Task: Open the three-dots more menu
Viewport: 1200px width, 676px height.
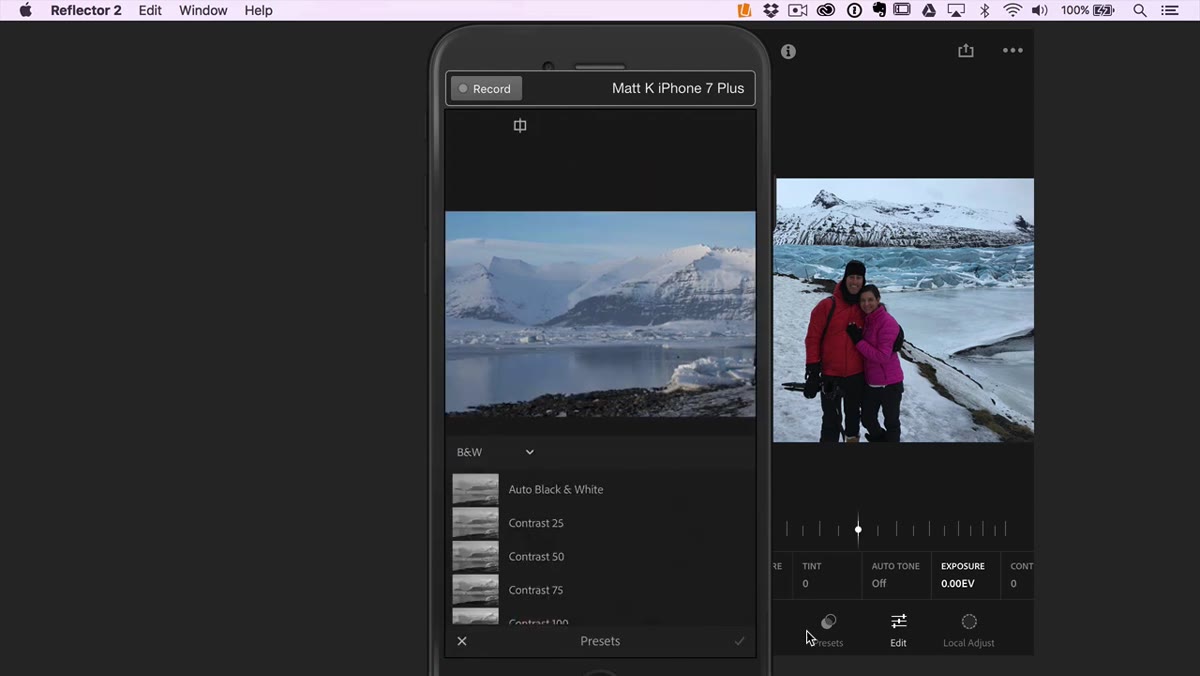Action: [1013, 51]
